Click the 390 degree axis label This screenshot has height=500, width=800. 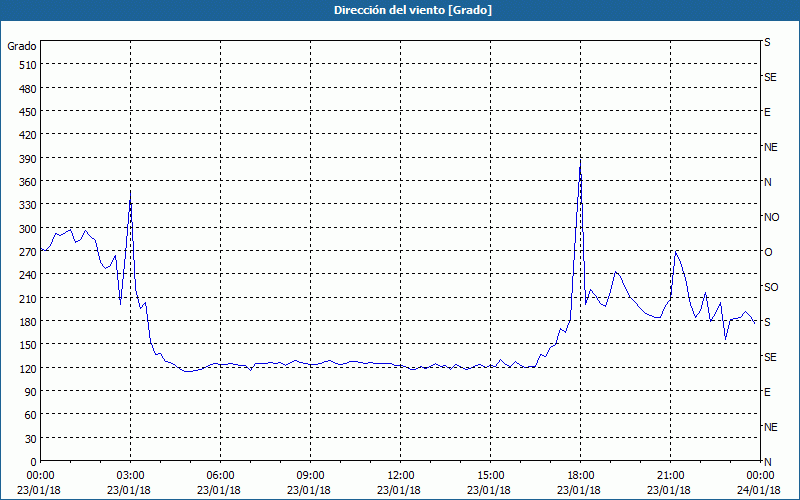point(29,159)
